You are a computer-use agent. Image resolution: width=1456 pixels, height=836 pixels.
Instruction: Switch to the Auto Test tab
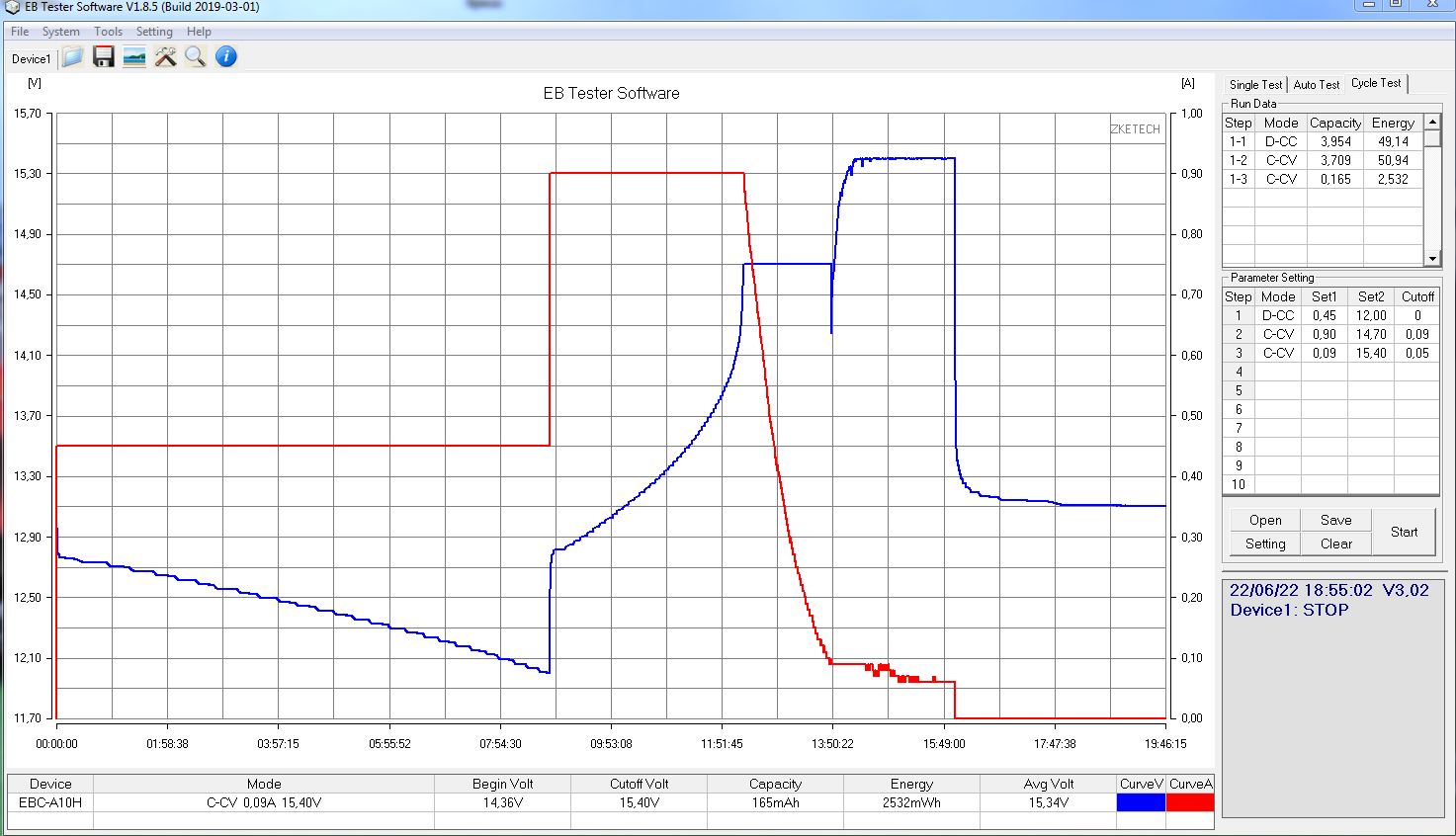tap(1317, 85)
